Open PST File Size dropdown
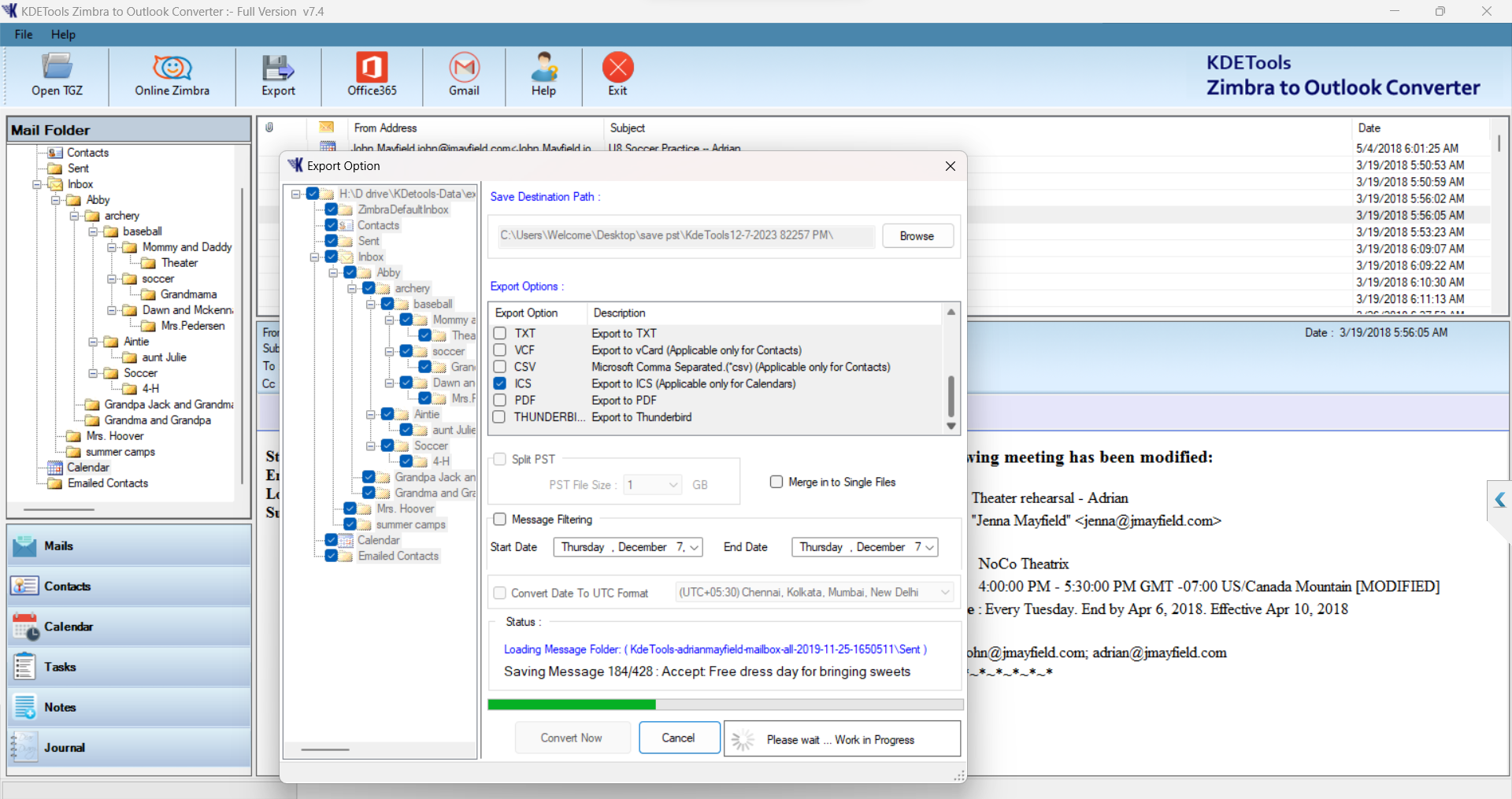Screen dimensions: 1512x799 (x=673, y=485)
